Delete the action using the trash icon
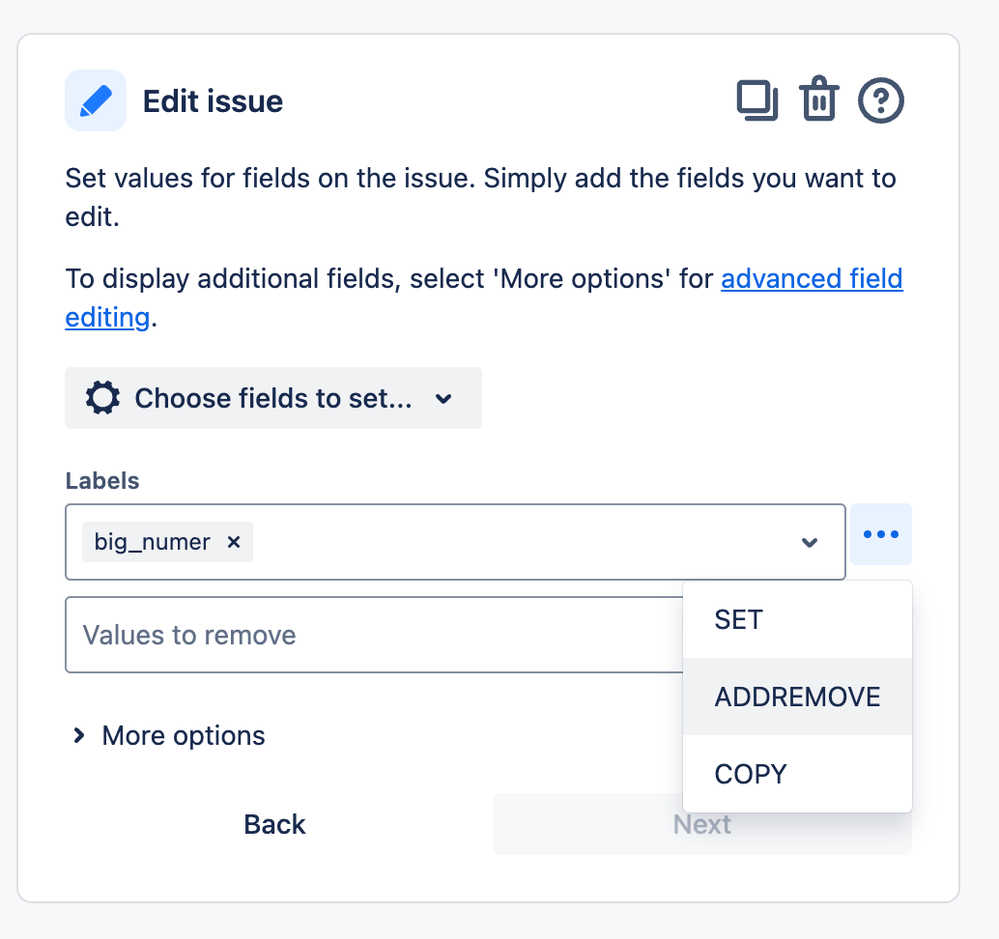The width and height of the screenshot is (999, 939). pos(819,99)
